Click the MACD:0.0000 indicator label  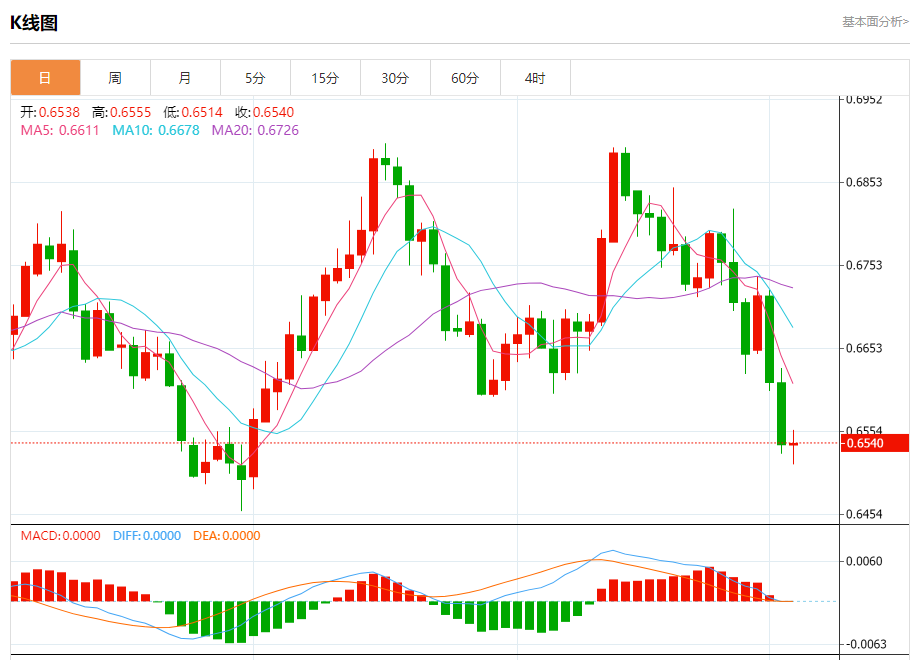60,536
